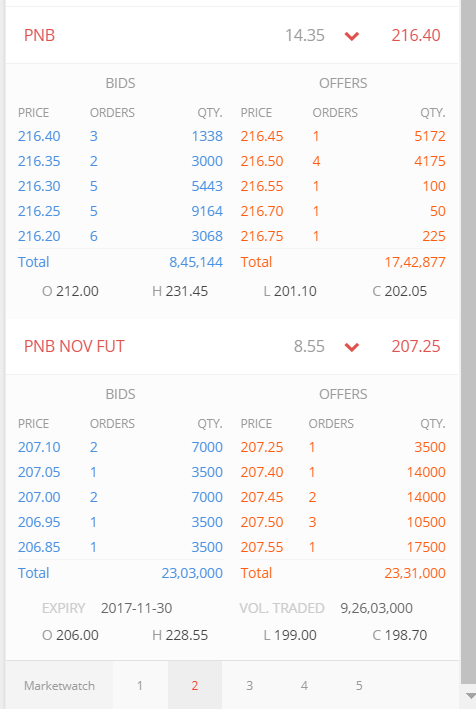Switch to Marketwatch page 3

click(250, 685)
